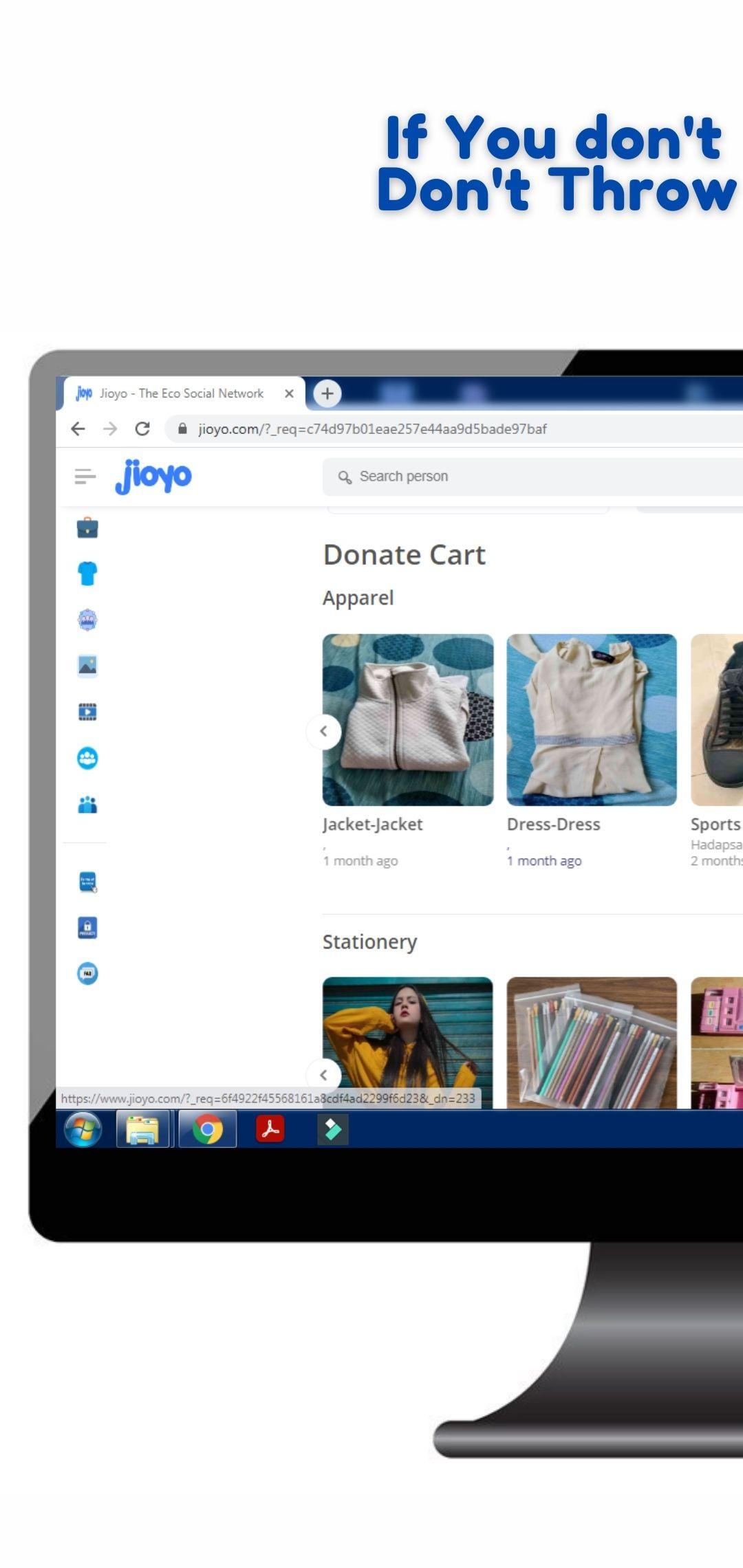The image size is (743, 1568).
Task: Click the browser back arrow
Action: pyautogui.click(x=78, y=429)
